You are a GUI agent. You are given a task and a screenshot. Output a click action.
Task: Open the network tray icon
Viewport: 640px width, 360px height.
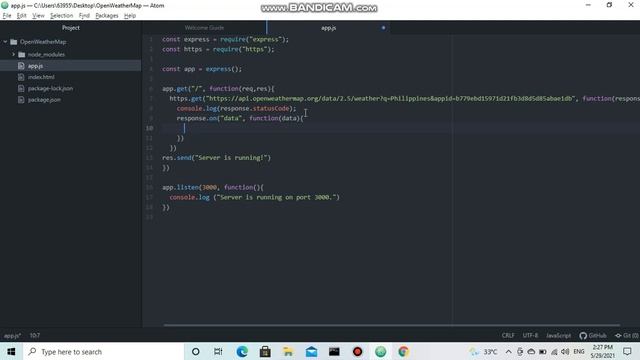(554, 351)
